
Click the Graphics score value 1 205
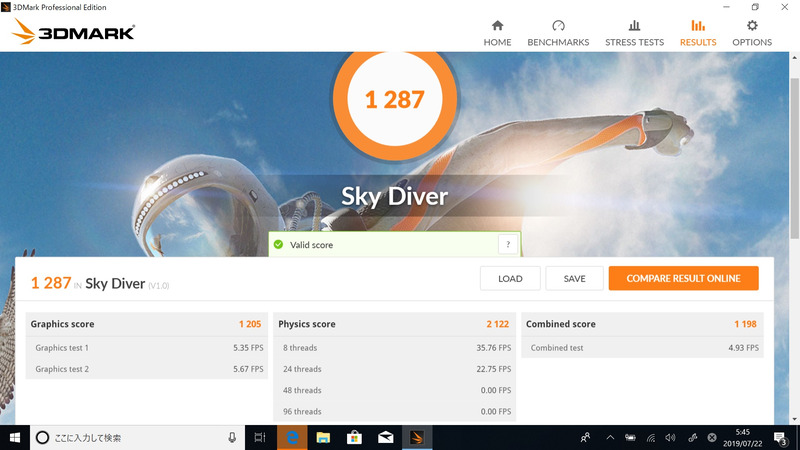250,324
